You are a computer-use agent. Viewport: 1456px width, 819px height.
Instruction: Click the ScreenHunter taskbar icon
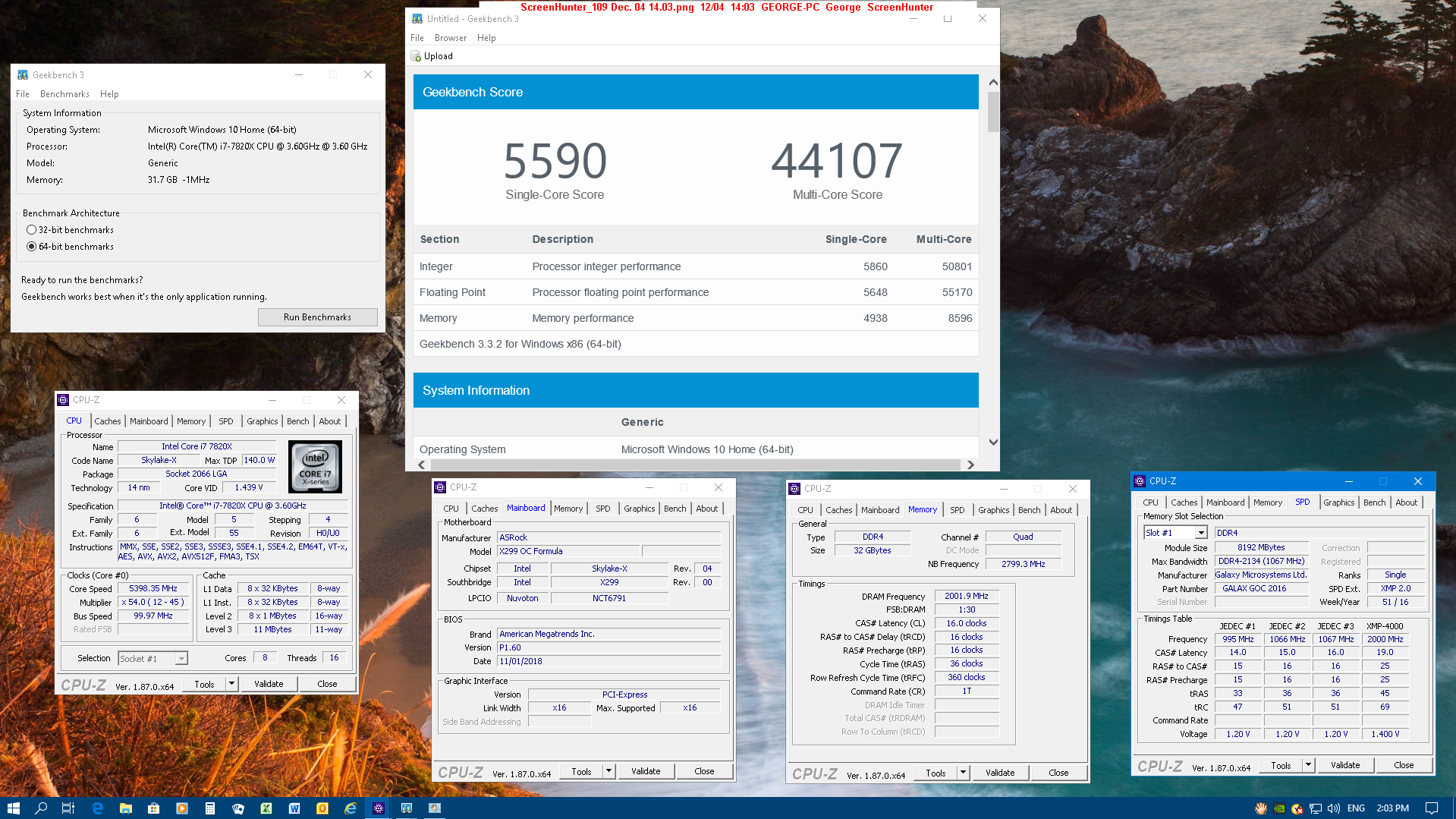click(435, 808)
